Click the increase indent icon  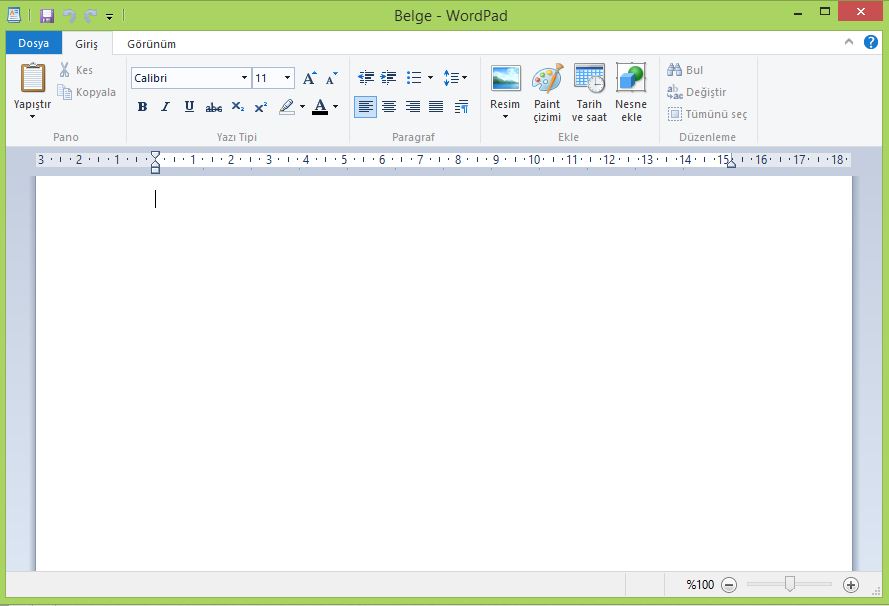click(x=388, y=77)
